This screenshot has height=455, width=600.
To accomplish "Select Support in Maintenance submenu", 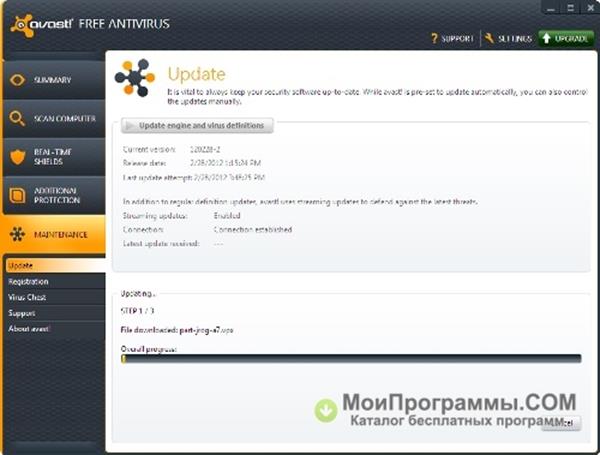I will [x=22, y=313].
